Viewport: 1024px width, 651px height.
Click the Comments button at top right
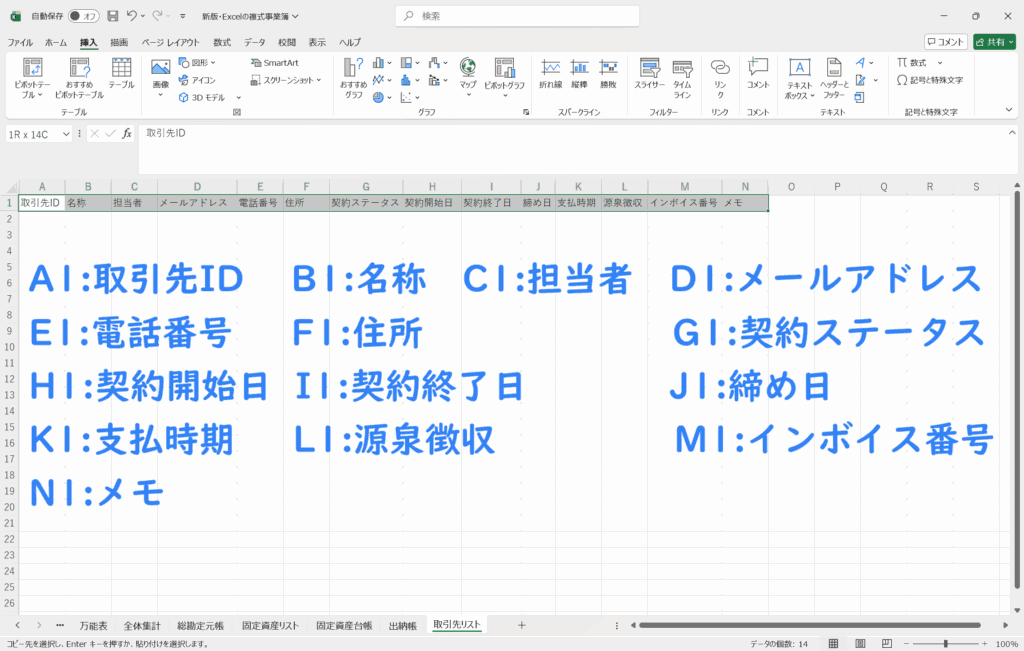[945, 42]
